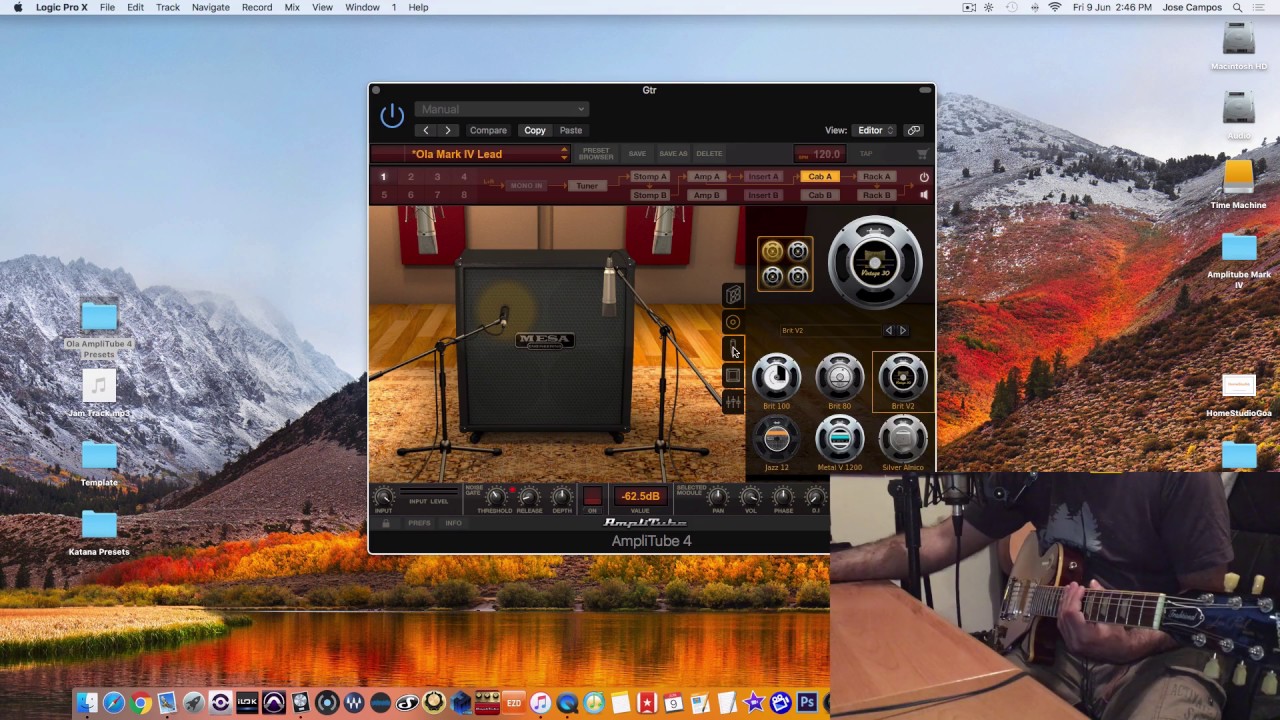Click the noise gate RELEASE knob
The image size is (1280, 720).
pos(529,496)
